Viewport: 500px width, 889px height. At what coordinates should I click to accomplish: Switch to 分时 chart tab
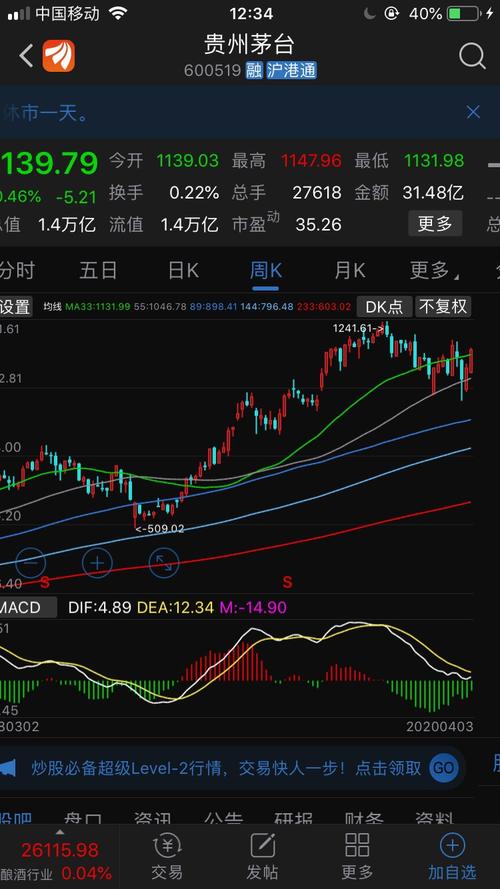(x=16, y=270)
